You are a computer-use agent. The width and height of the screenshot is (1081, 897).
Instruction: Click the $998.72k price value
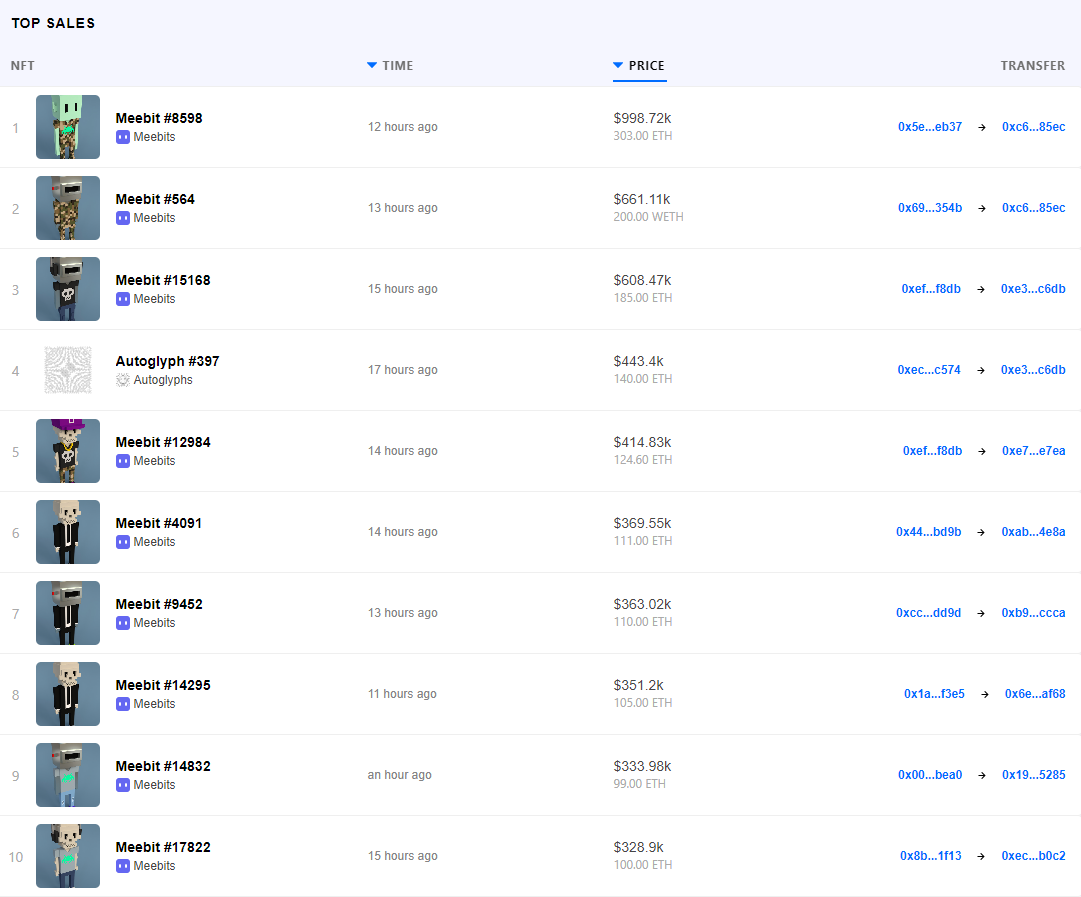pos(642,118)
